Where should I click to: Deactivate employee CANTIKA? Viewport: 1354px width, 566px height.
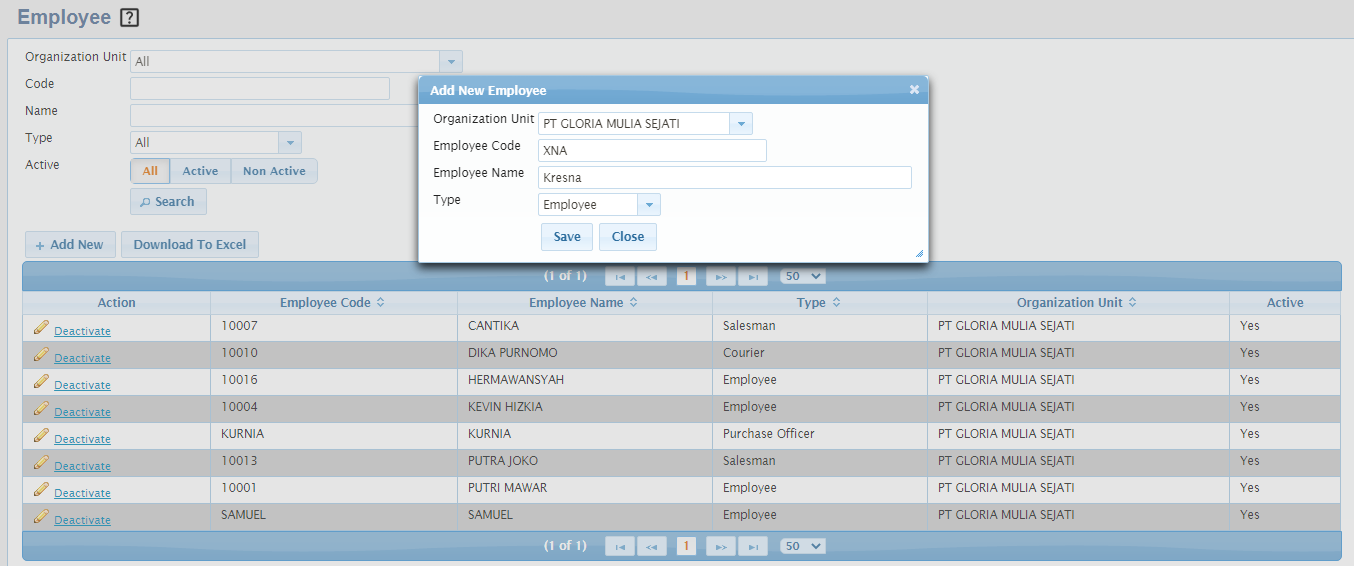click(x=82, y=331)
